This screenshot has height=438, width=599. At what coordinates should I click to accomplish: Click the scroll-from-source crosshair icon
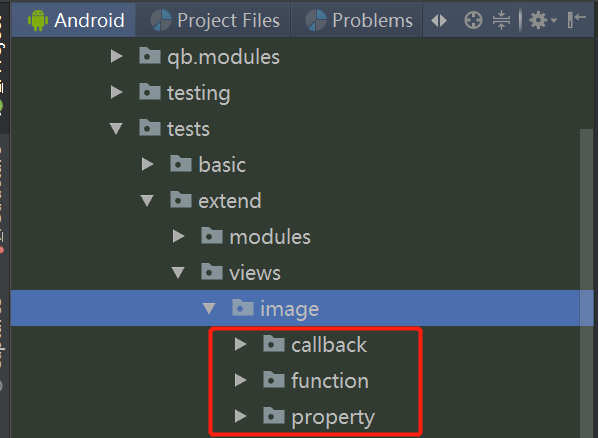pos(473,20)
